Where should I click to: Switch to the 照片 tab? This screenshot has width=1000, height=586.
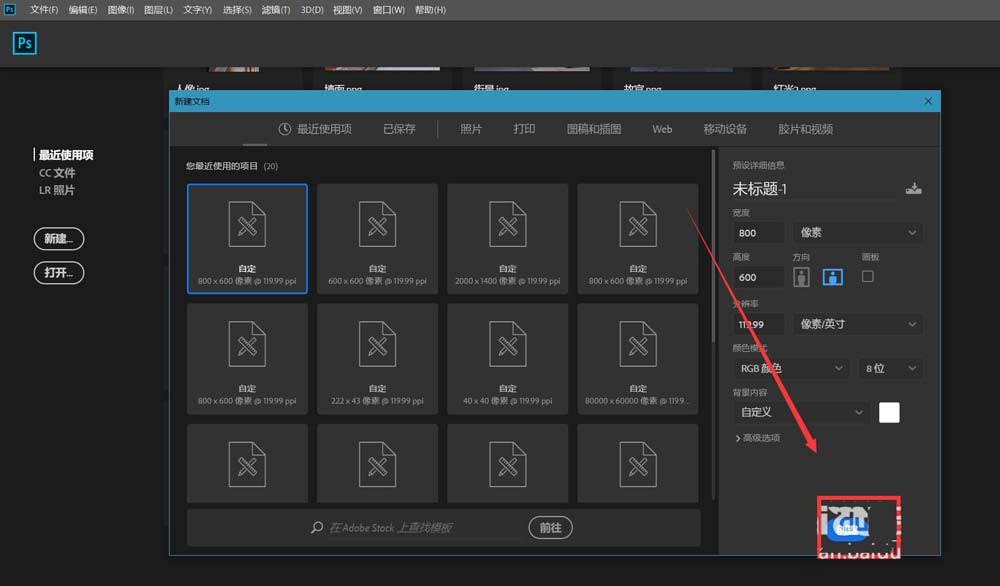tap(471, 129)
